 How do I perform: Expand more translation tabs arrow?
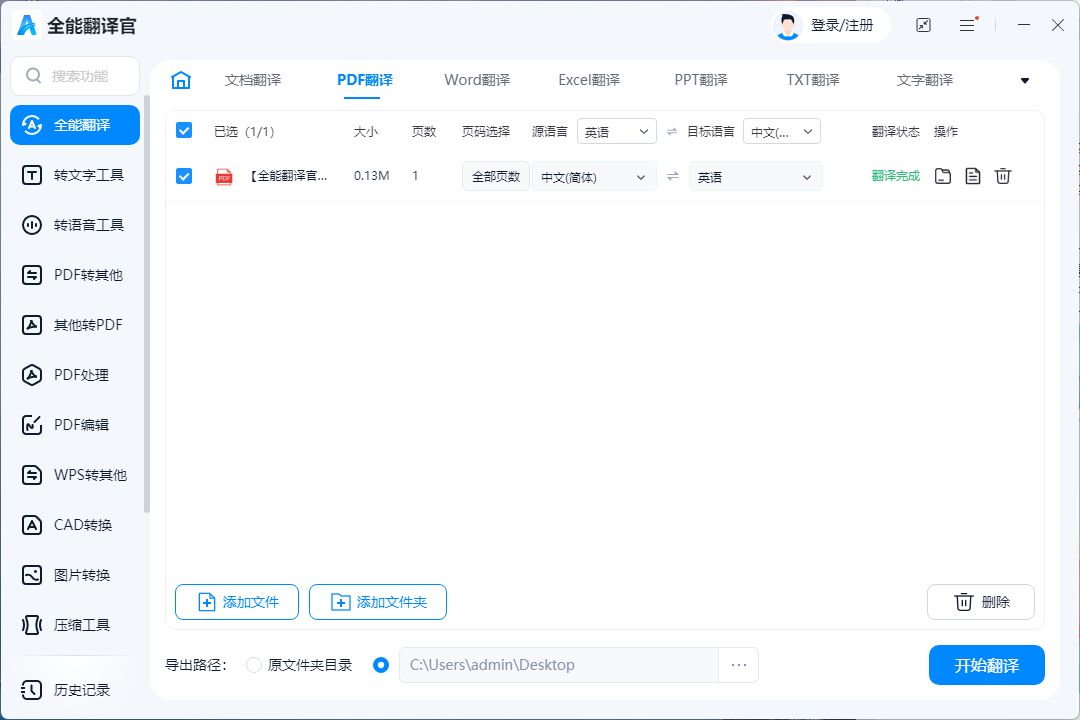click(1025, 81)
